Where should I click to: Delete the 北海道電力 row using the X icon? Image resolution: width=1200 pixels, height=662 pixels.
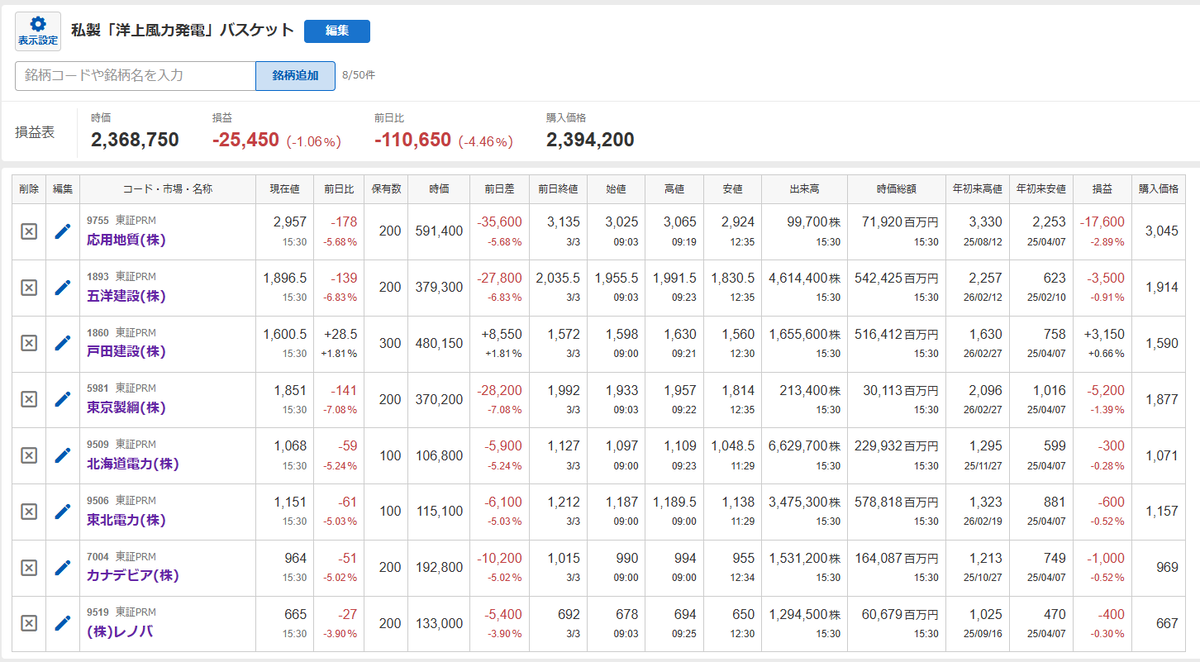coord(29,456)
